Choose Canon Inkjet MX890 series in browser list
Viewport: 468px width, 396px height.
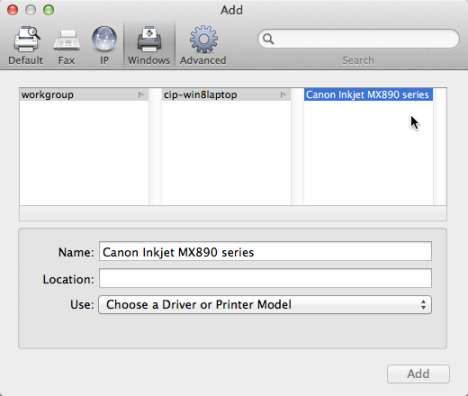pyautogui.click(x=368, y=95)
